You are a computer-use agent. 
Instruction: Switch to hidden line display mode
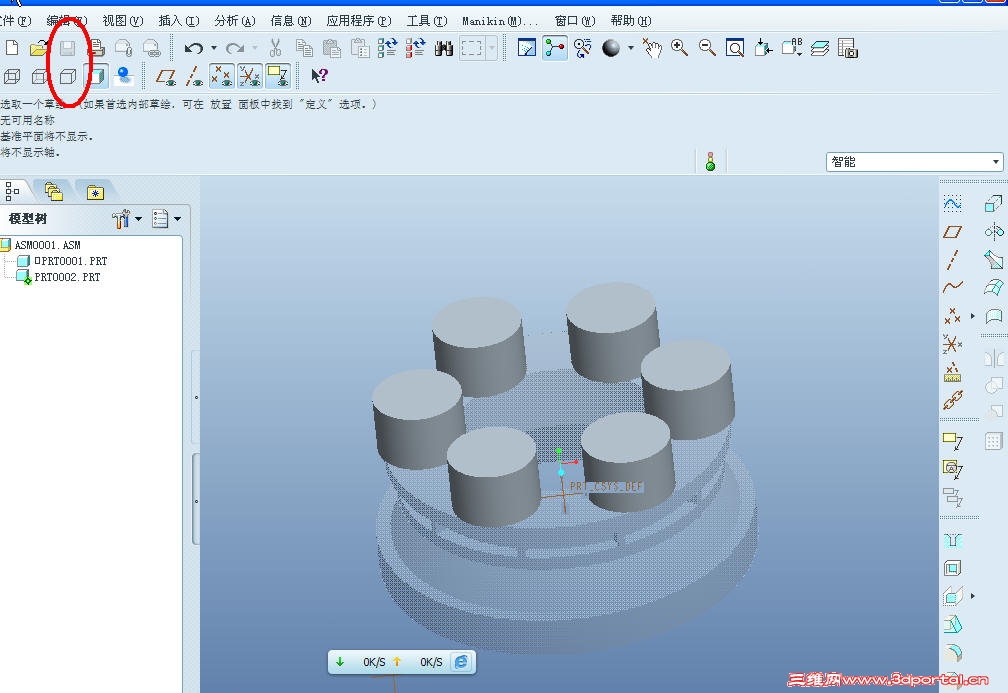(x=40, y=76)
